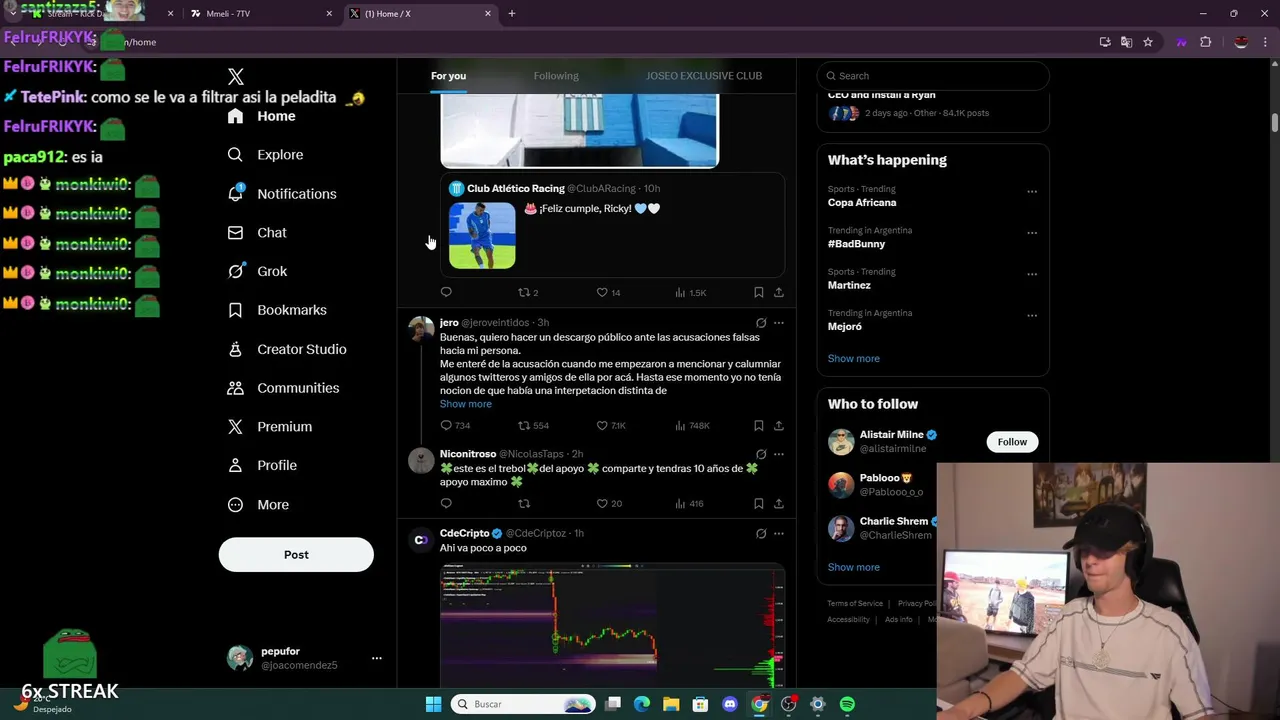1280x720 pixels.
Task: Open More menu in sidebar
Action: coord(258,505)
